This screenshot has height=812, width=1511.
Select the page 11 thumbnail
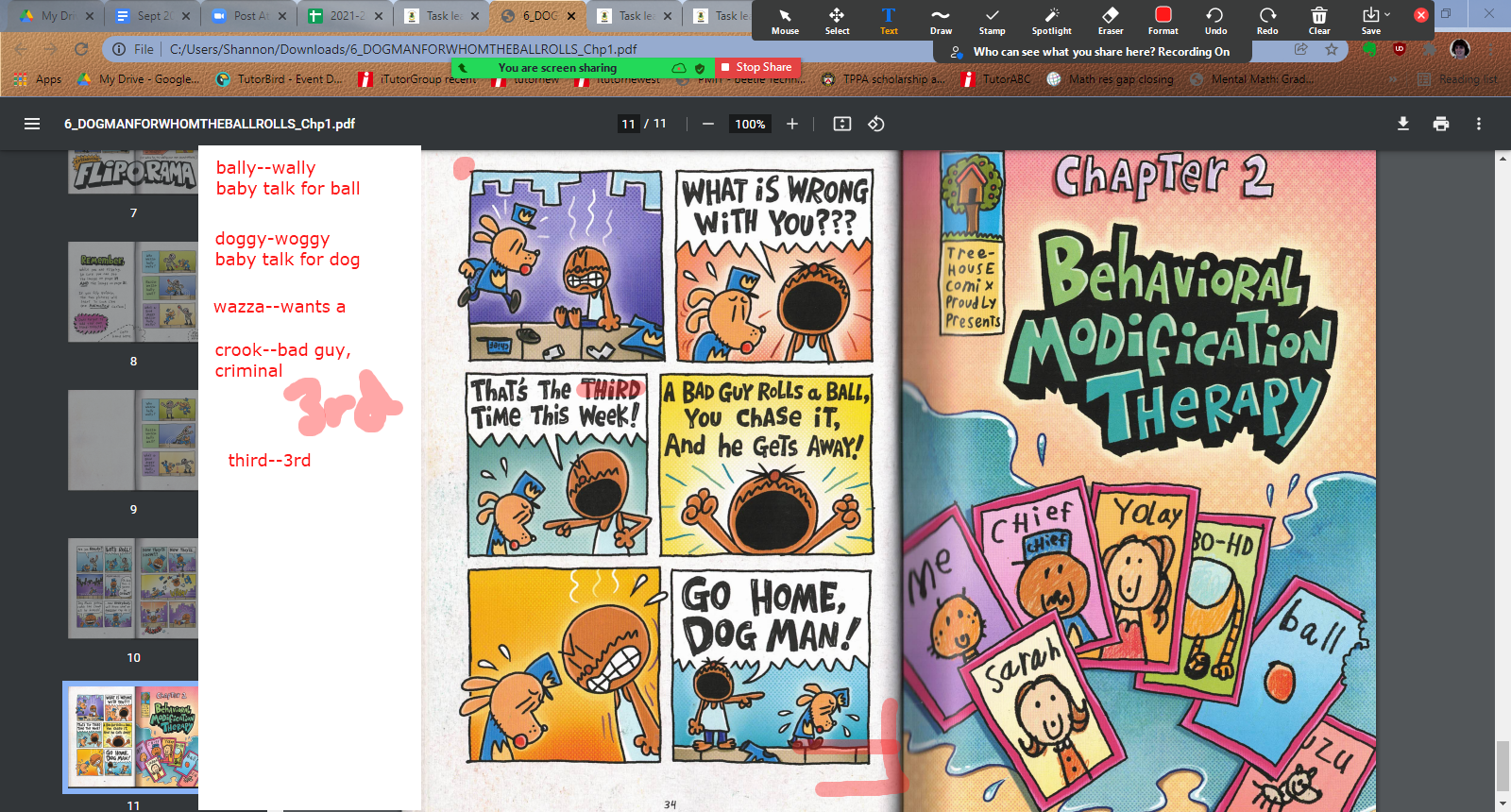pyautogui.click(x=133, y=736)
